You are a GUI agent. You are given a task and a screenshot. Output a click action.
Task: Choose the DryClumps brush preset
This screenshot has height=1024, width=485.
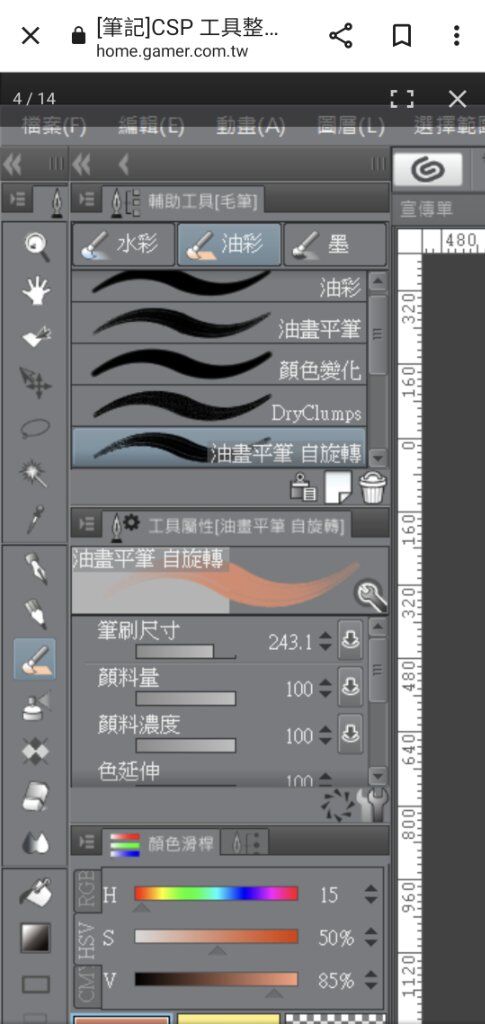click(x=219, y=406)
